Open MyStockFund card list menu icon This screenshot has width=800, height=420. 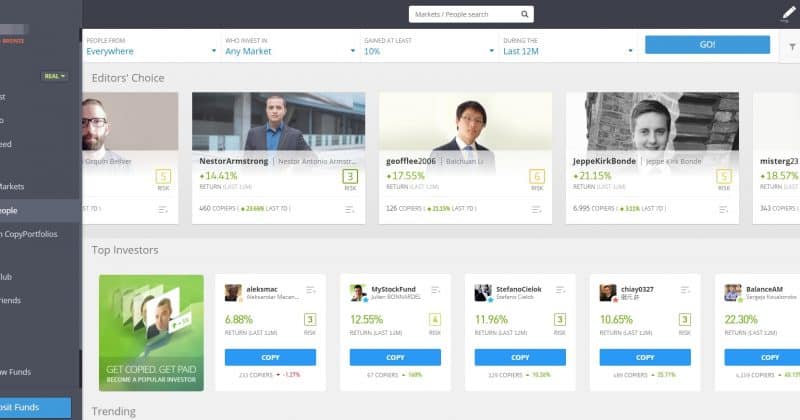click(x=435, y=290)
